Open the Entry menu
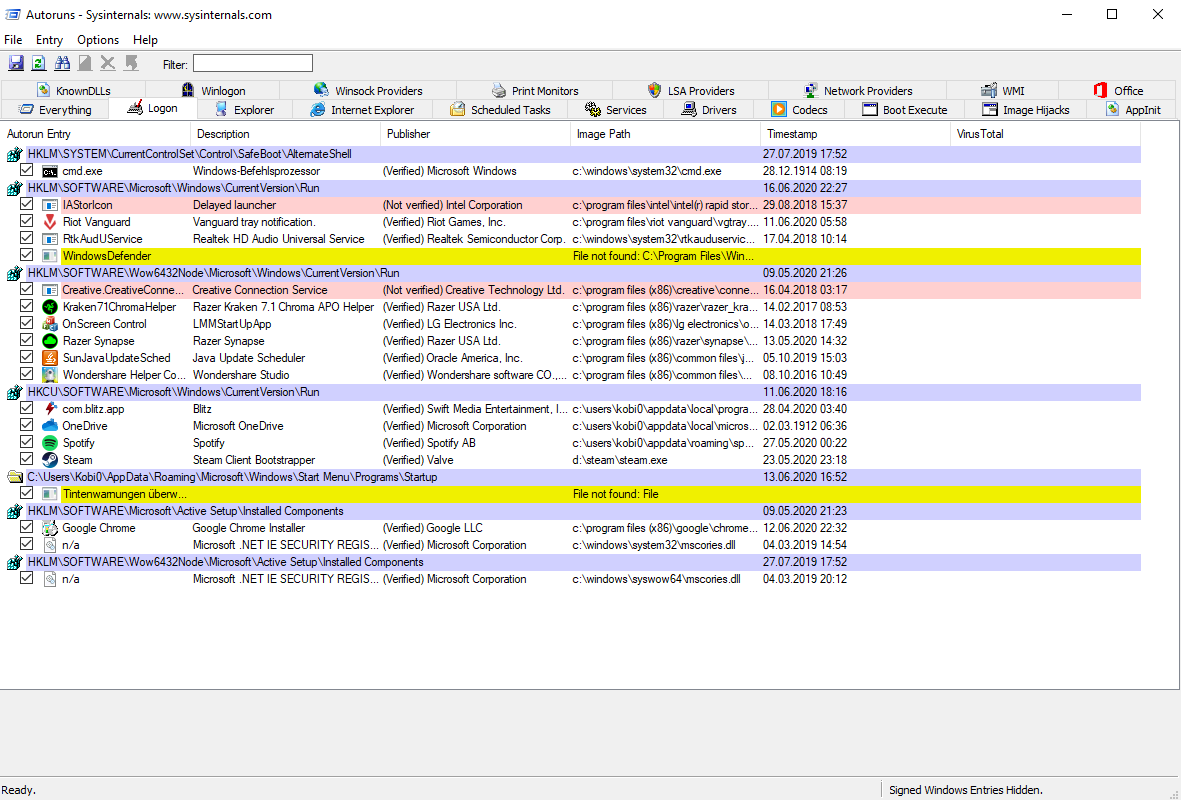The width and height of the screenshot is (1181, 800). pos(49,40)
